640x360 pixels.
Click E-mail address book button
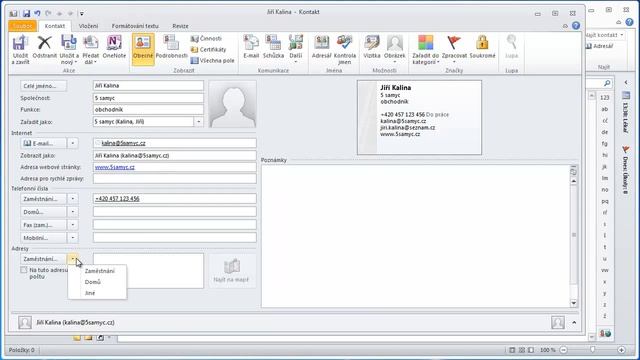43,143
